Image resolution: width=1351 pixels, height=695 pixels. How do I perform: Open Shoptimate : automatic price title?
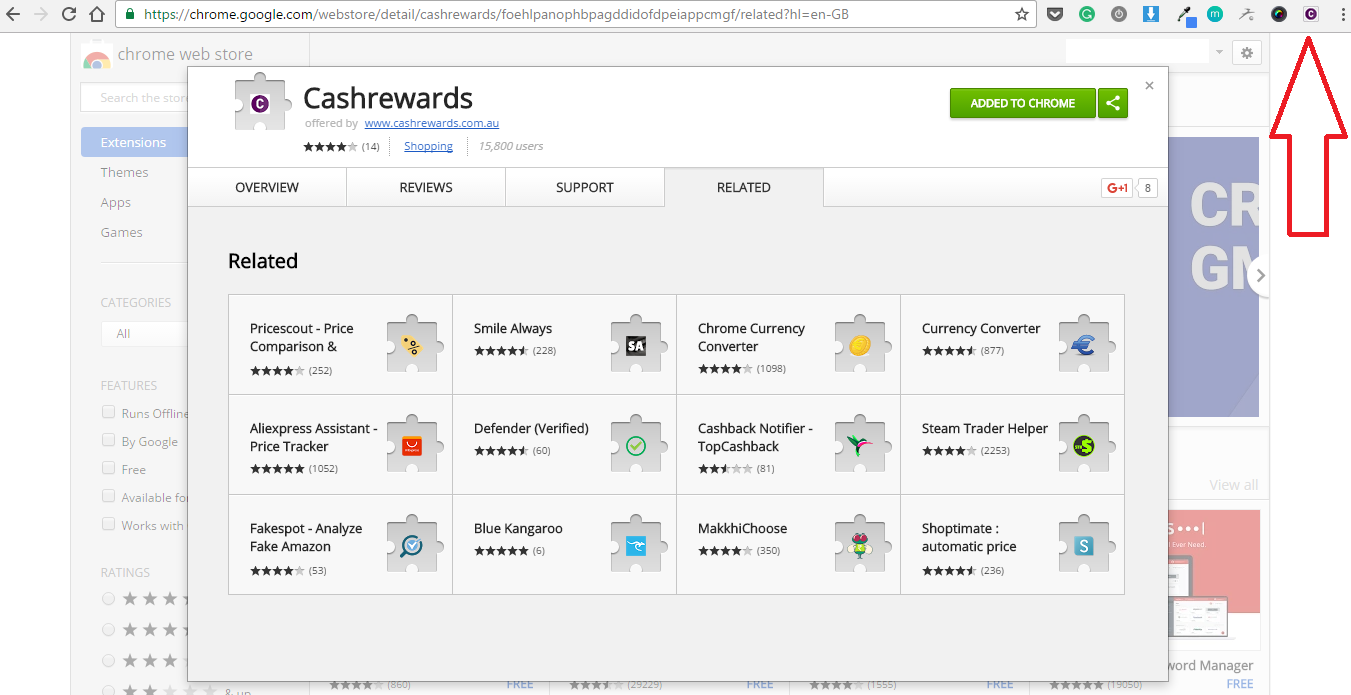[969, 537]
